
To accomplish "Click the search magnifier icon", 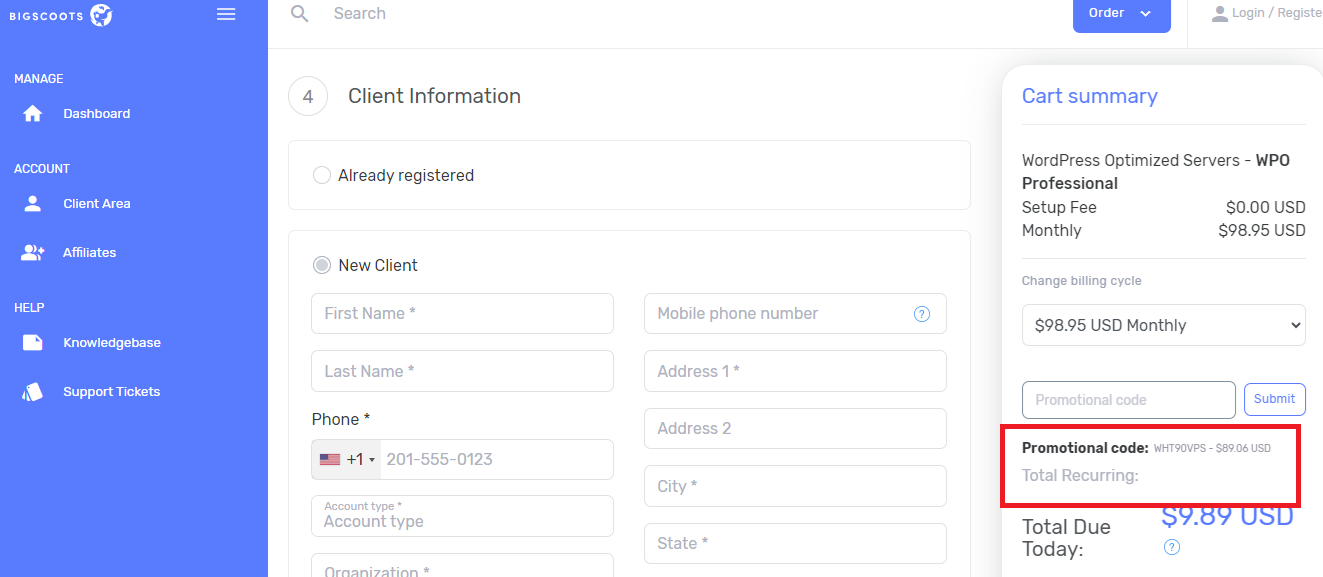I will (298, 13).
